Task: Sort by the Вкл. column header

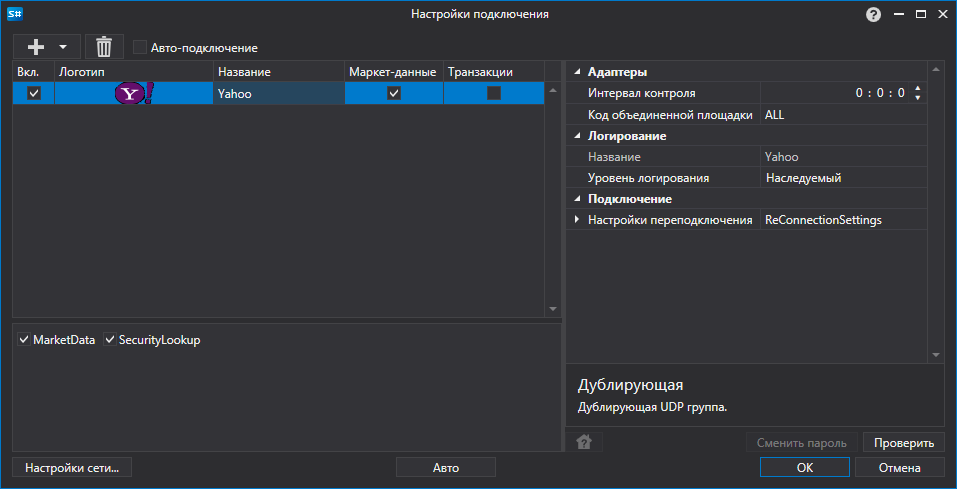Action: [x=34, y=72]
